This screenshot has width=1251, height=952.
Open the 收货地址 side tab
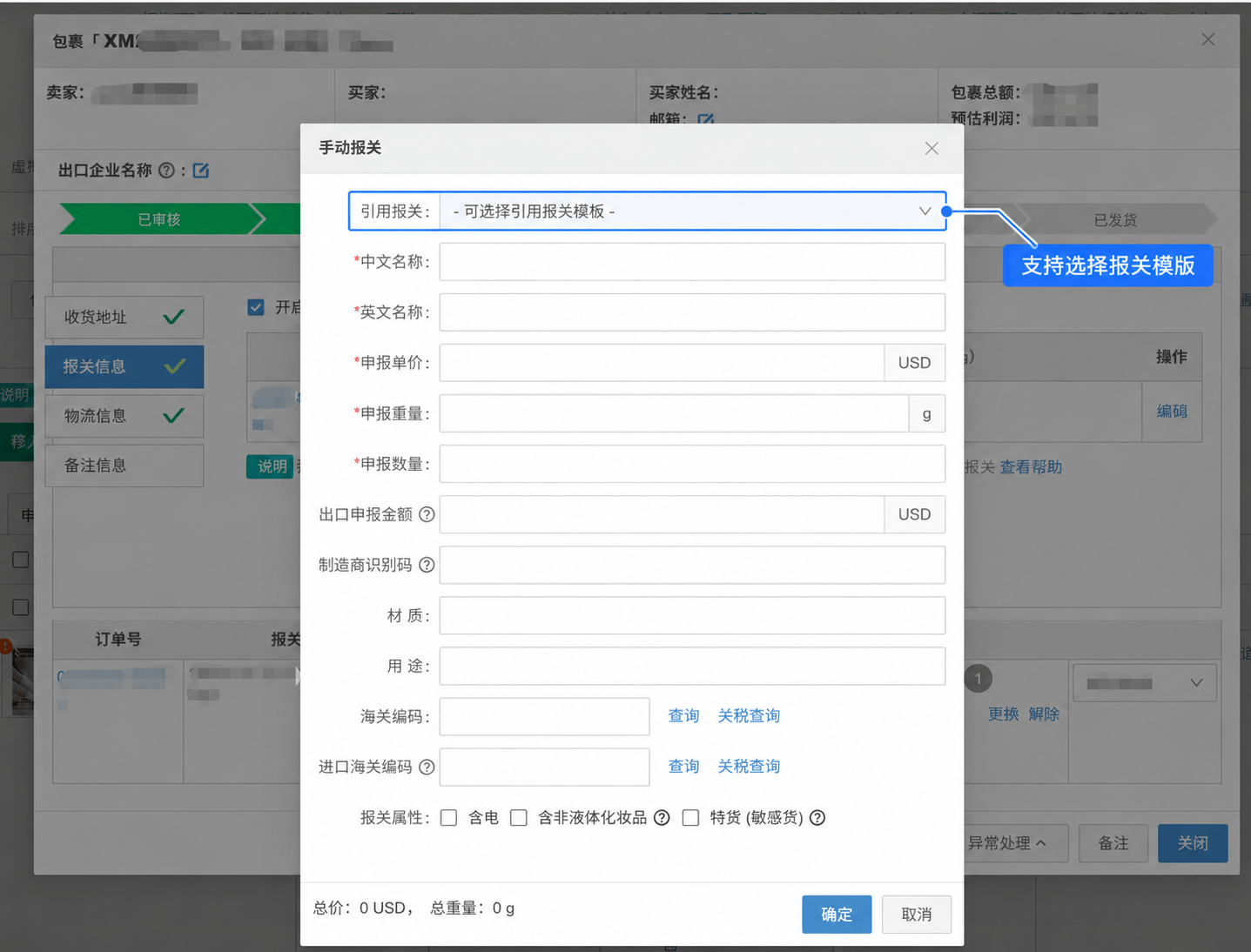pos(124,317)
